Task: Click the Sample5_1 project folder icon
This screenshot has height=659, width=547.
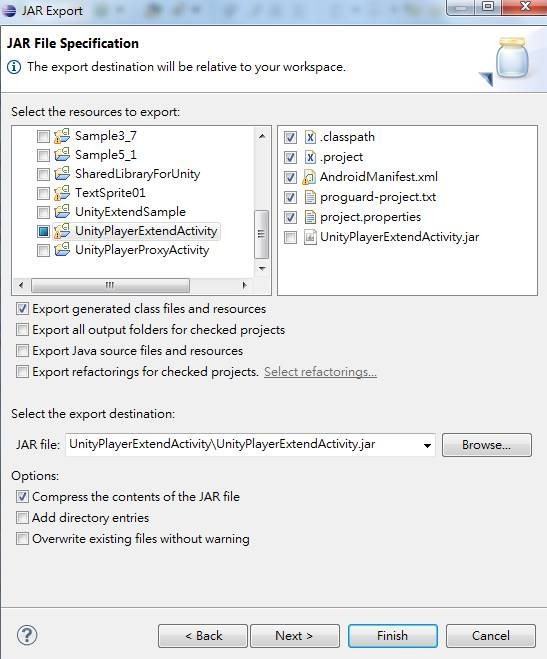Action: click(62, 155)
